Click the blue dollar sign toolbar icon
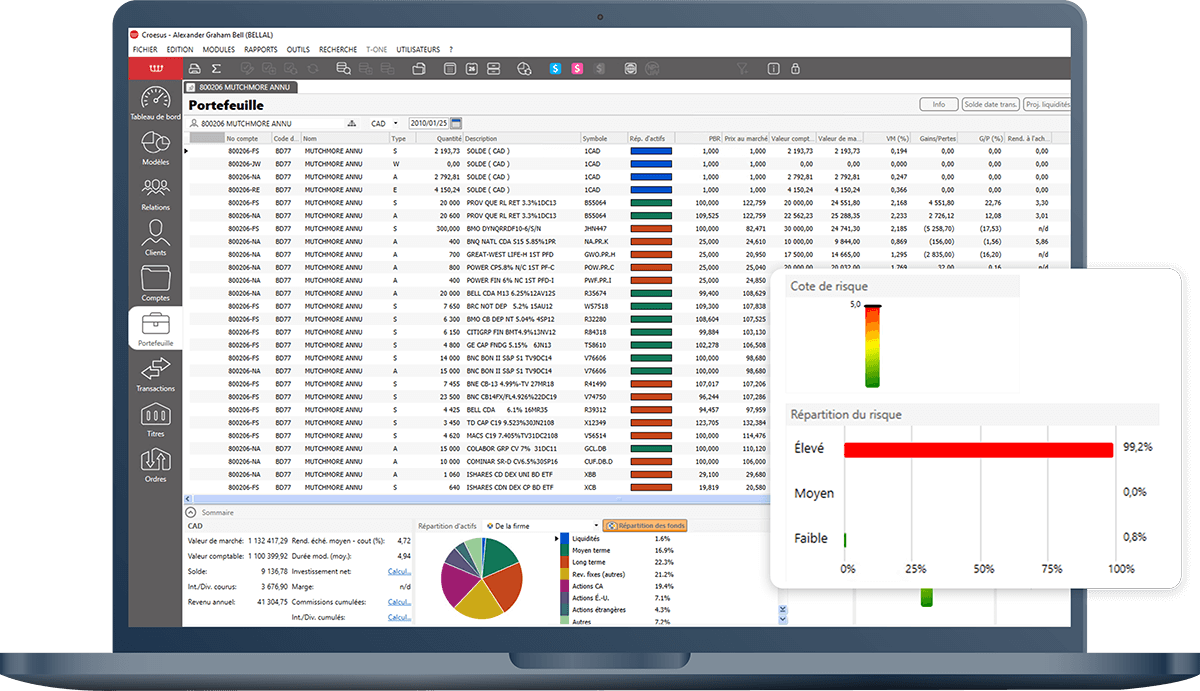Screen dimensions: 1200x691 pyautogui.click(x=555, y=69)
